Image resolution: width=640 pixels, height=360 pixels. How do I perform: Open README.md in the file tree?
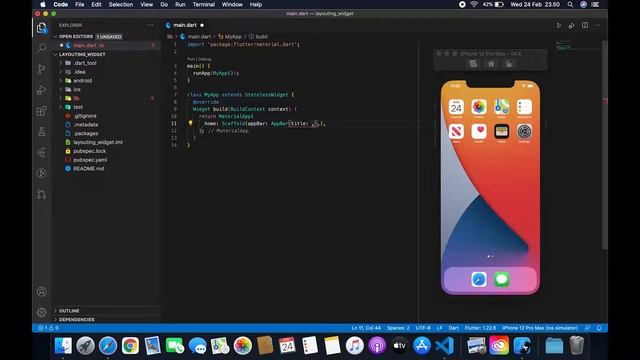pyautogui.click(x=89, y=169)
